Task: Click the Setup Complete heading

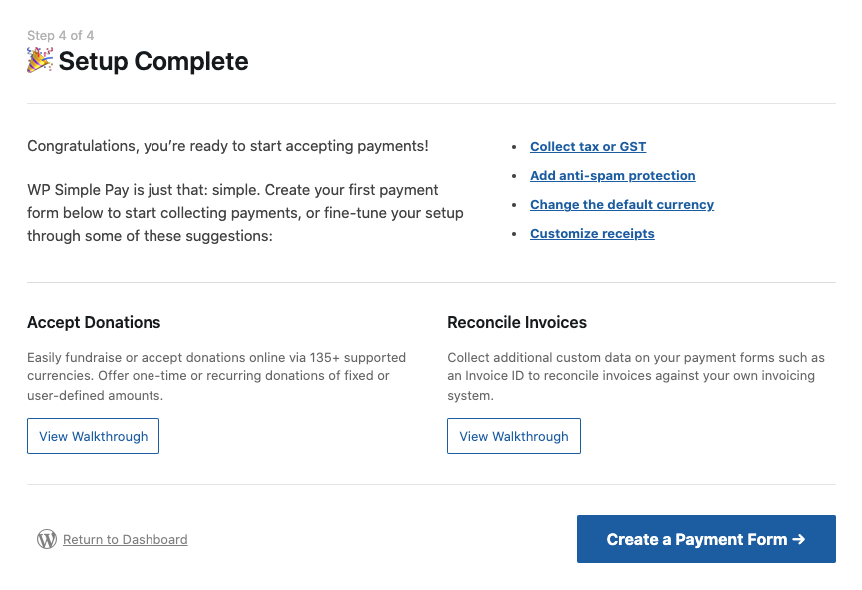Action: (153, 61)
